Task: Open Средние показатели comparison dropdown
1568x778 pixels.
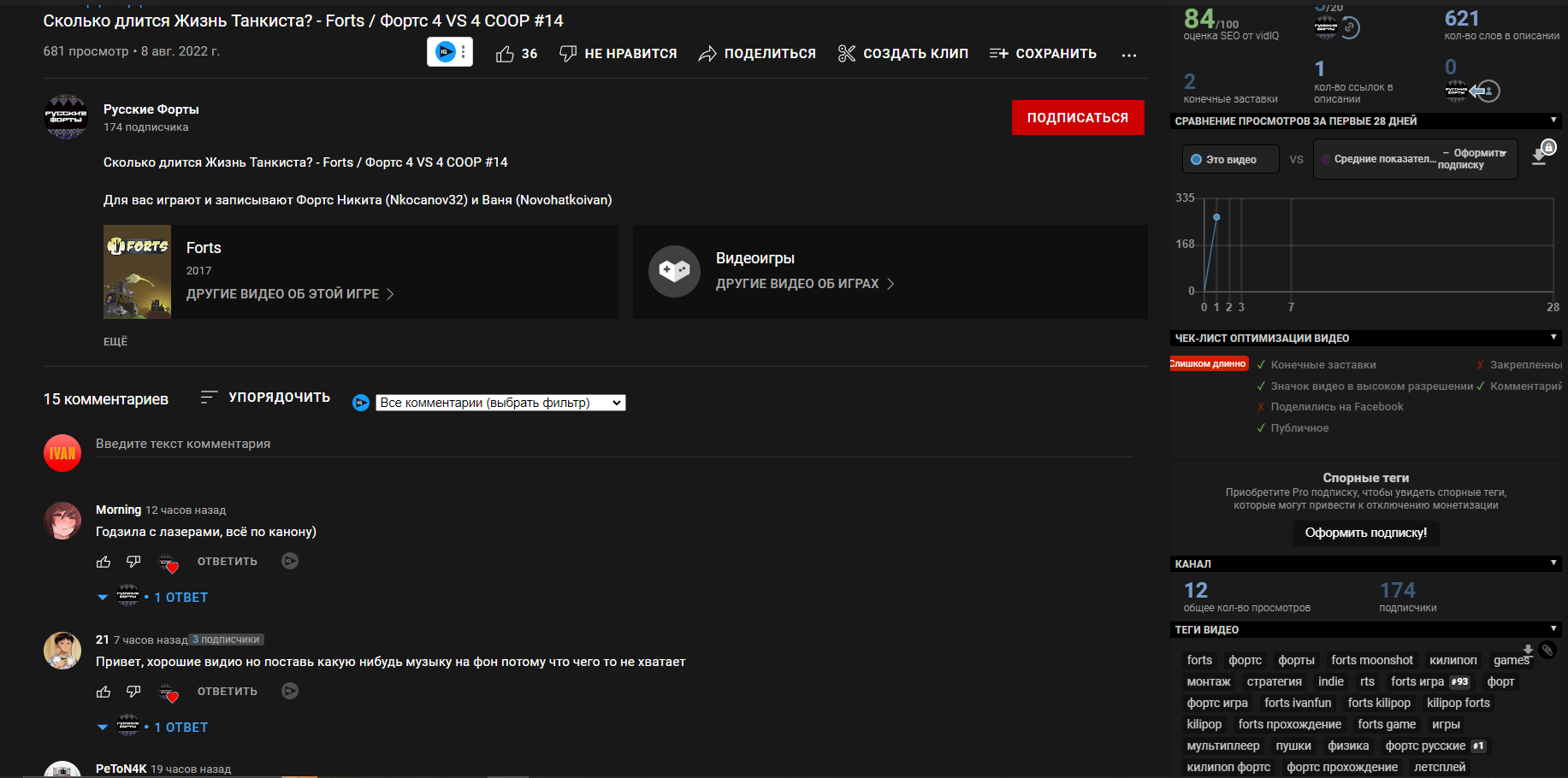Action: click(x=1415, y=159)
